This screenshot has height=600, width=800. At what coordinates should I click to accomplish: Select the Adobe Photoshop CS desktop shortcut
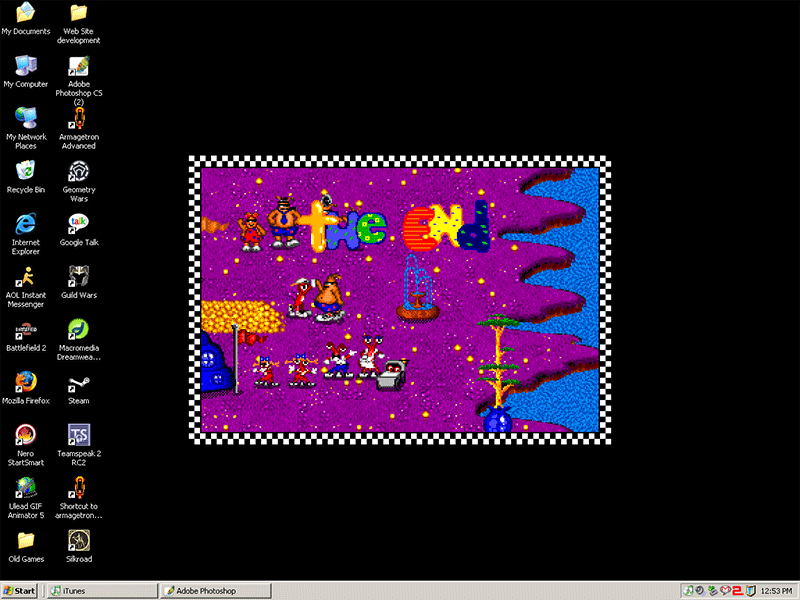(x=79, y=67)
